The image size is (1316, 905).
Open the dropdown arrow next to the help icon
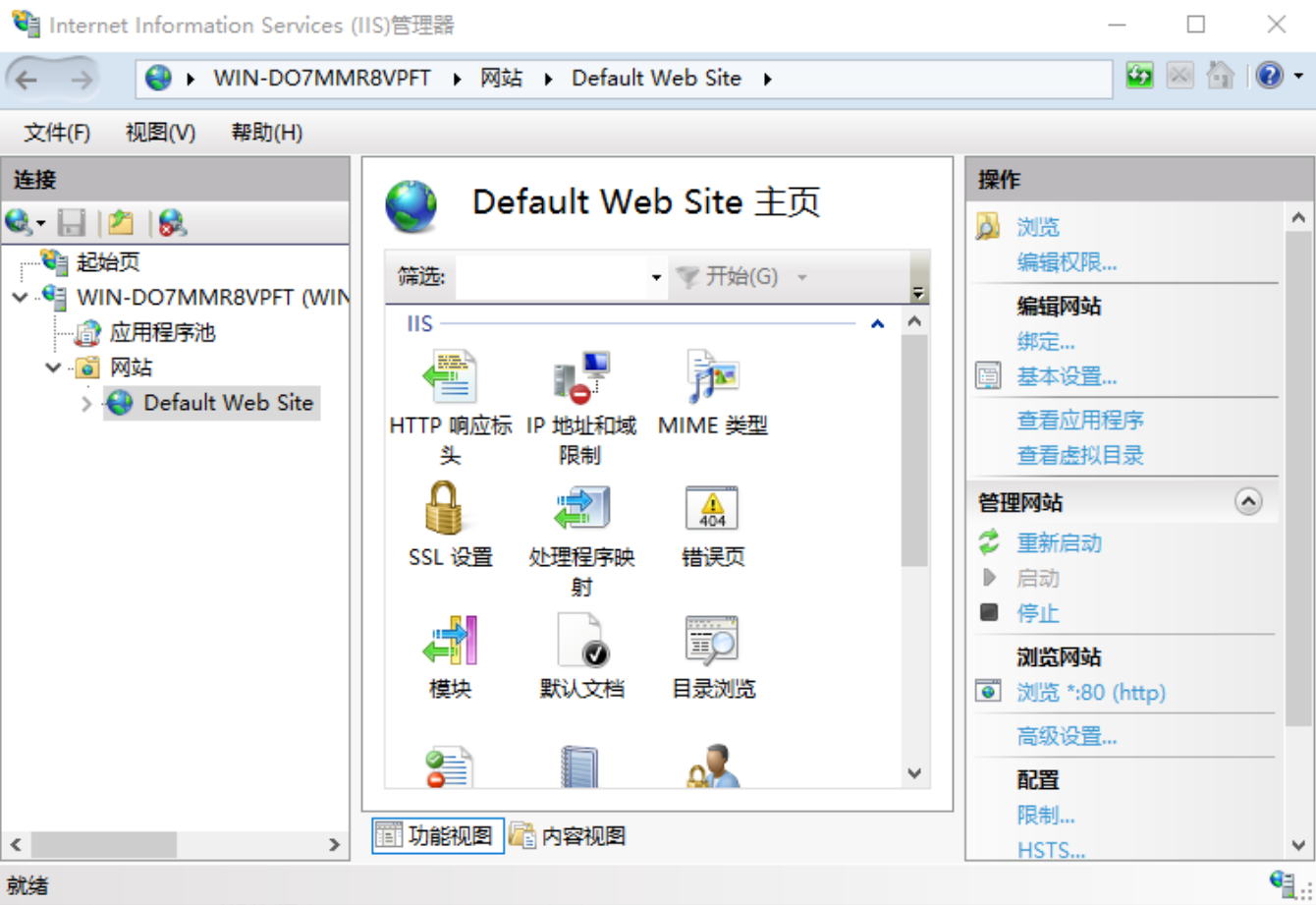click(1298, 76)
